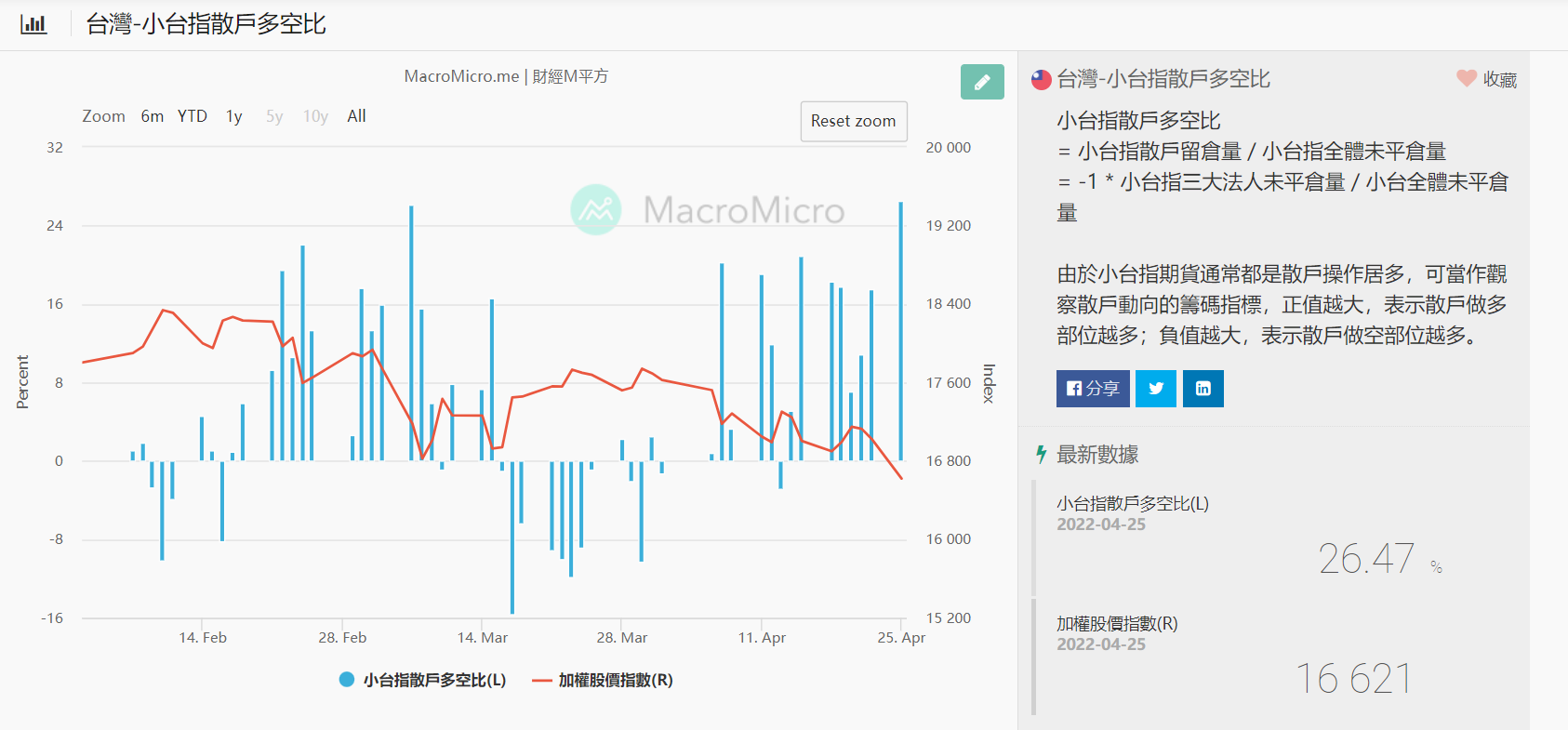
Task: Share on Facebook with 分享 button
Action: (x=1093, y=389)
